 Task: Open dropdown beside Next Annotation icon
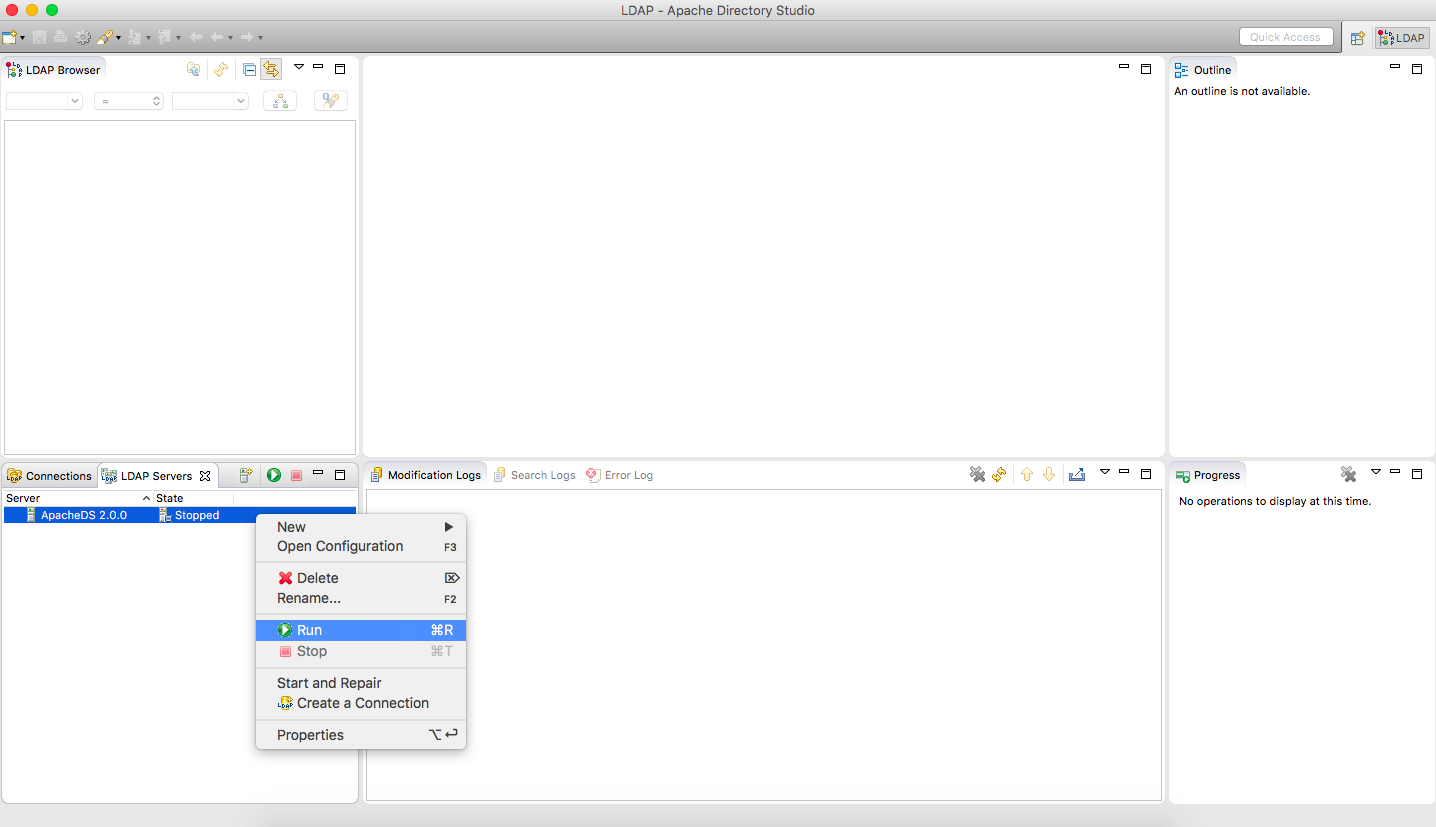[x=148, y=38]
